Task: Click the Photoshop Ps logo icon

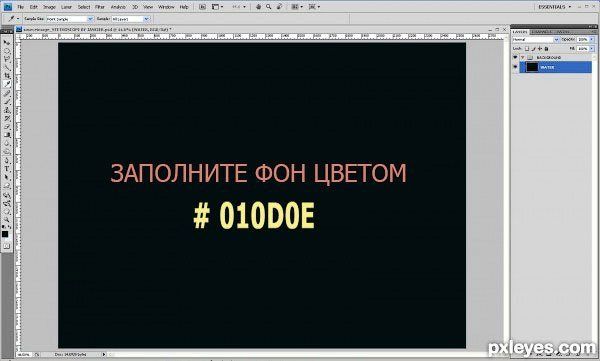Action: [8, 7]
